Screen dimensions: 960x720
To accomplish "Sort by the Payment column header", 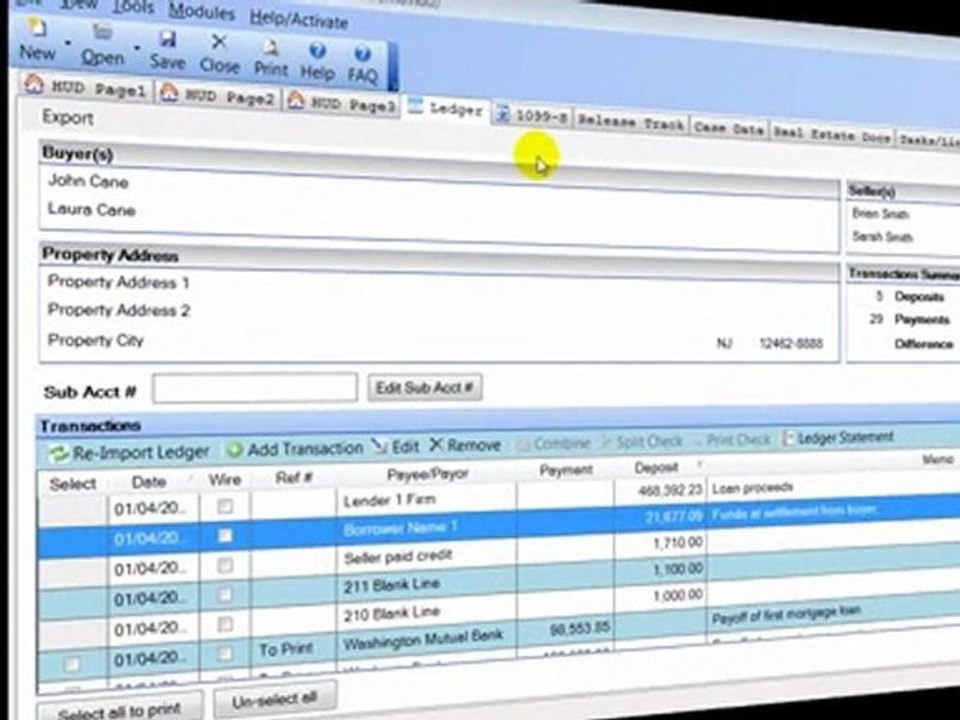I will coord(566,470).
